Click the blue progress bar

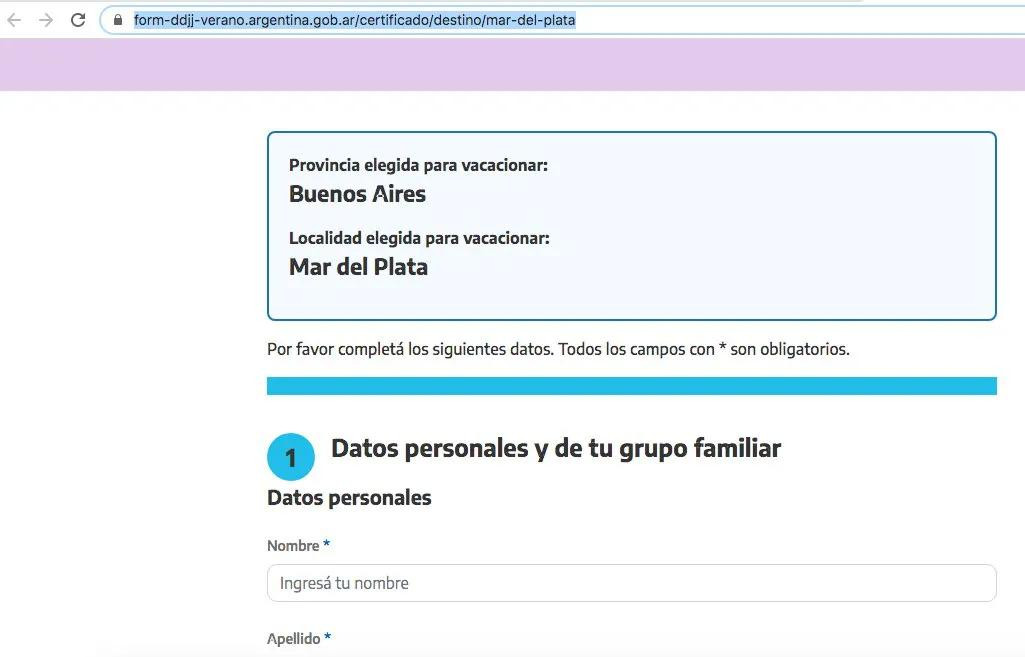pos(631,386)
